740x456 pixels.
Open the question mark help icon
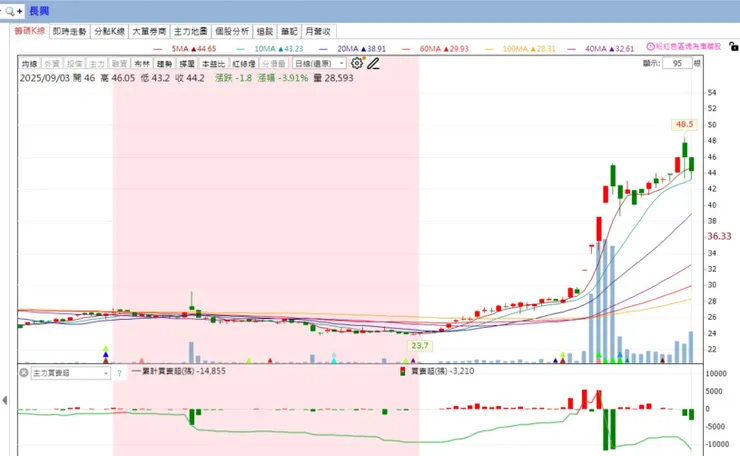click(x=119, y=373)
